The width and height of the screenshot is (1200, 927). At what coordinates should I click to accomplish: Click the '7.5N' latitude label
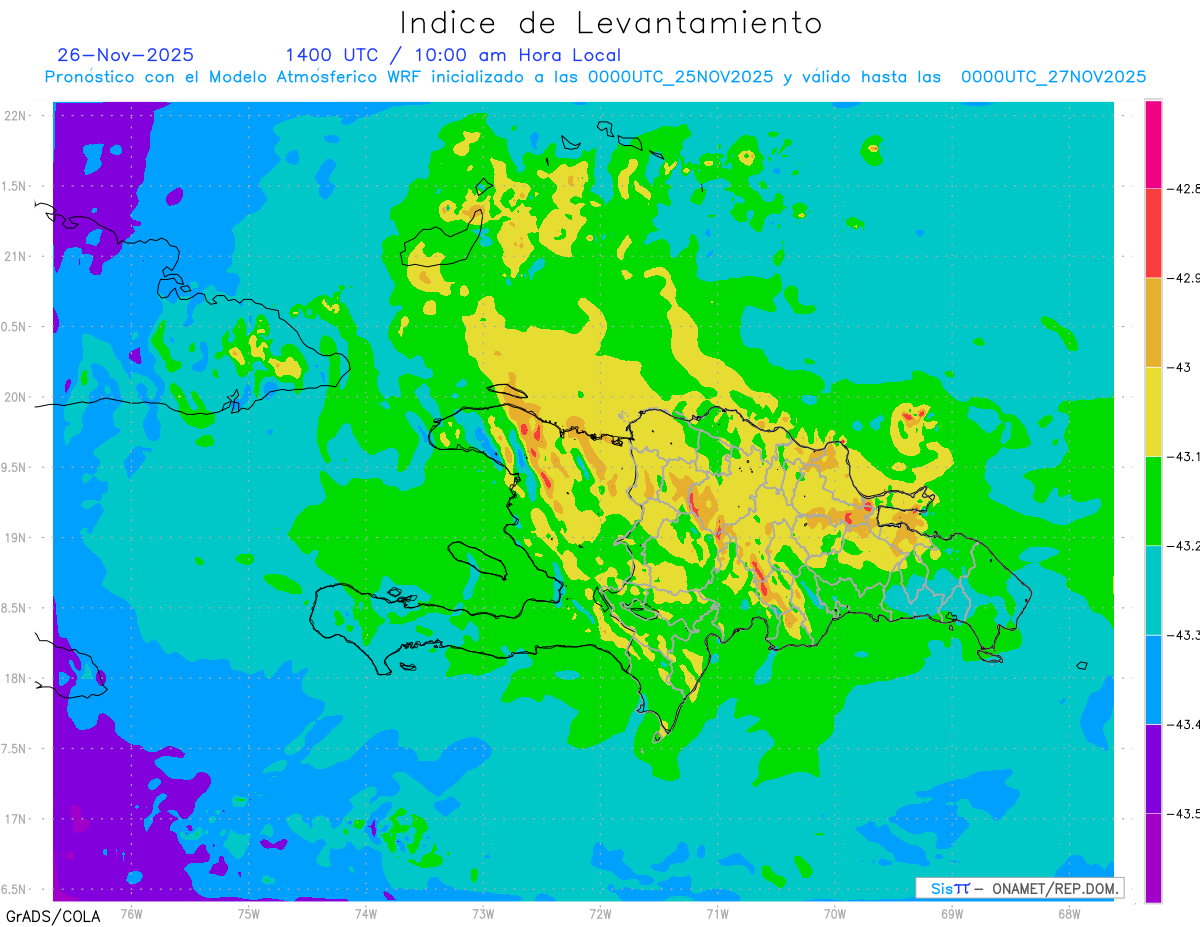point(15,749)
